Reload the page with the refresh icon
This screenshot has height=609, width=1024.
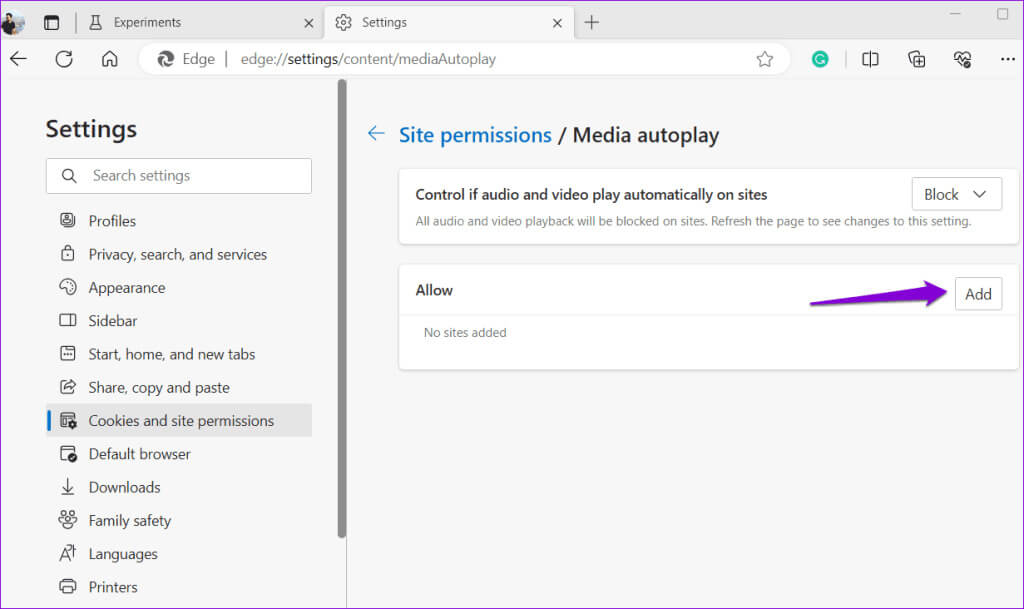point(64,59)
